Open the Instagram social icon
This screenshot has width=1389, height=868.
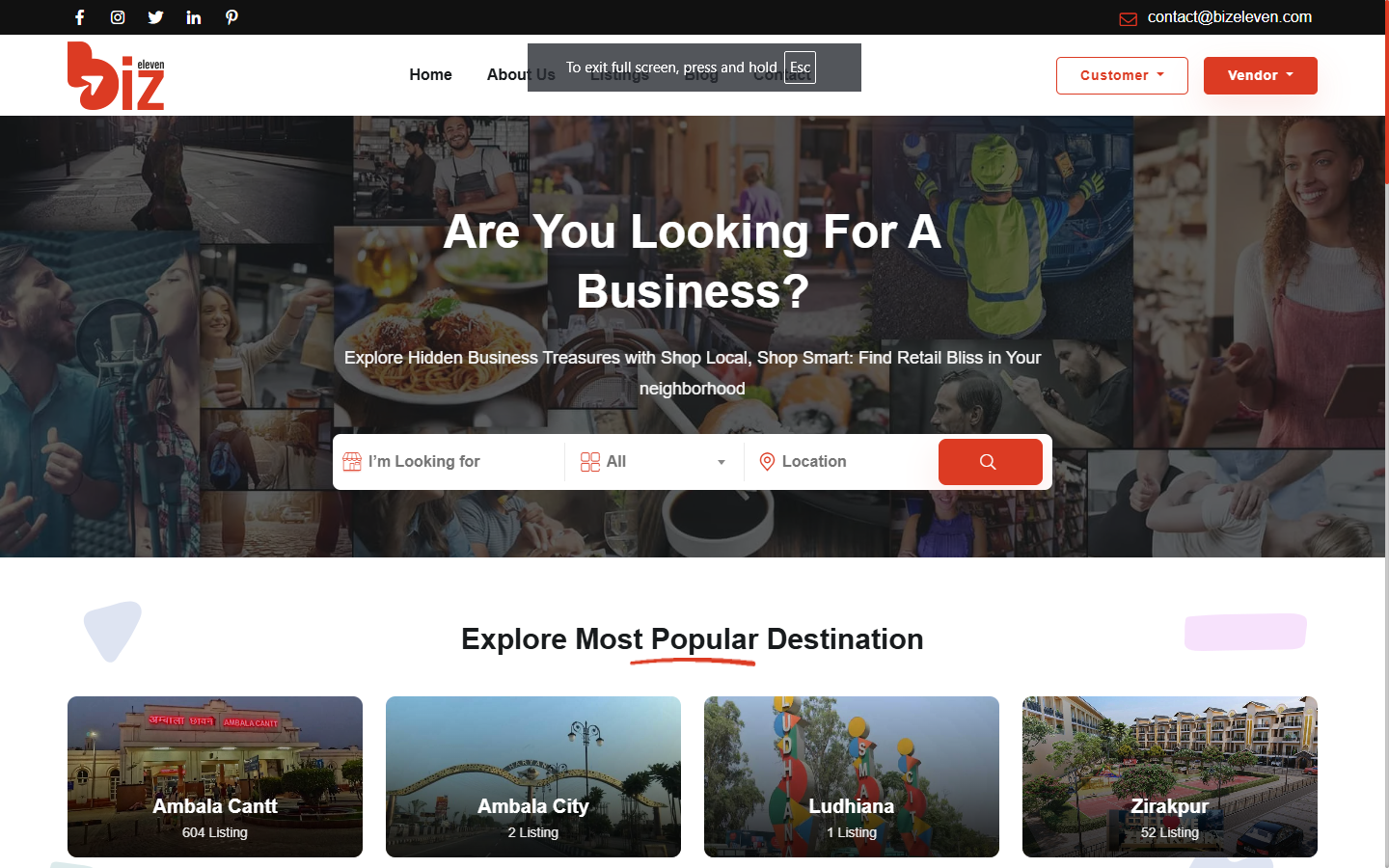pyautogui.click(x=118, y=17)
